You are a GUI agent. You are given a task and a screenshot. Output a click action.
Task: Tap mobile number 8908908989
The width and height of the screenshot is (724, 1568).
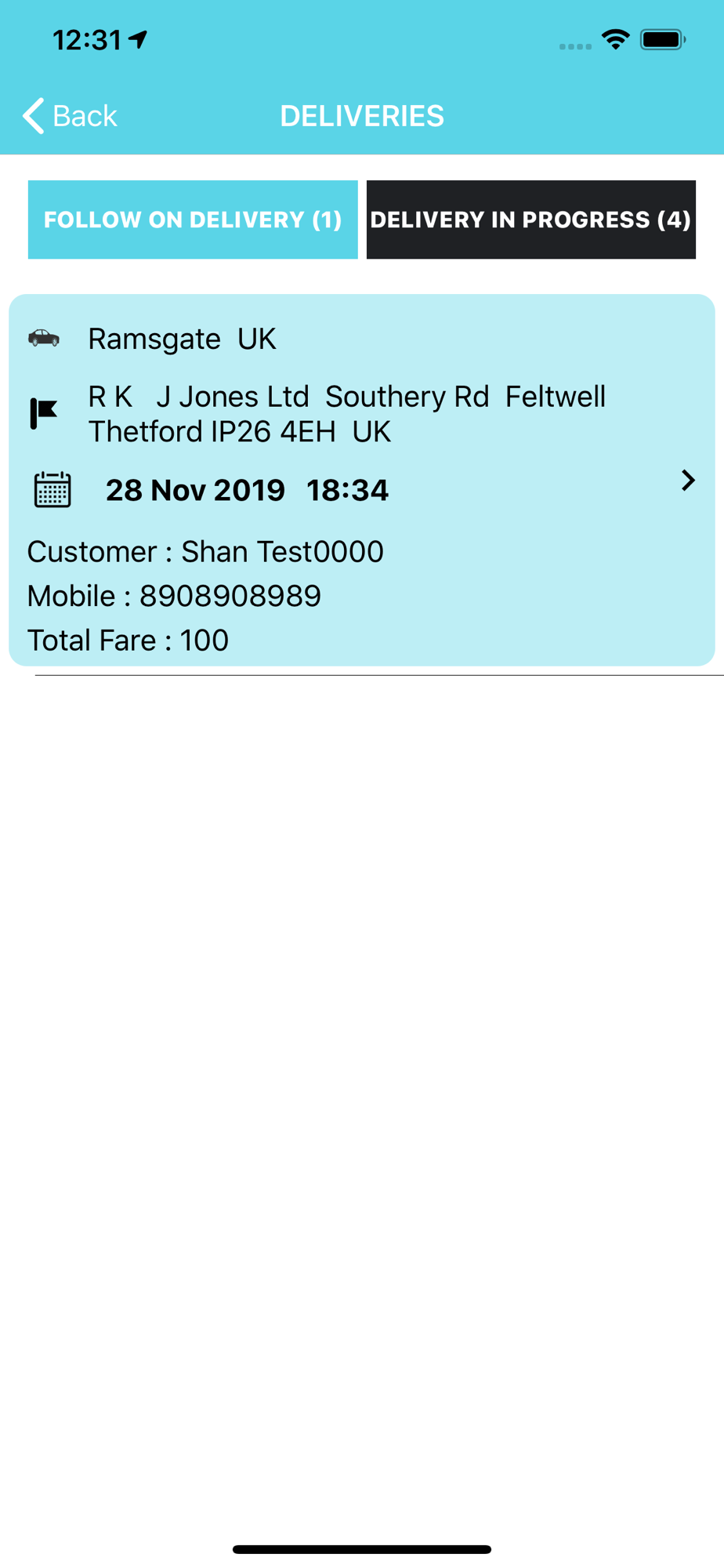[230, 596]
